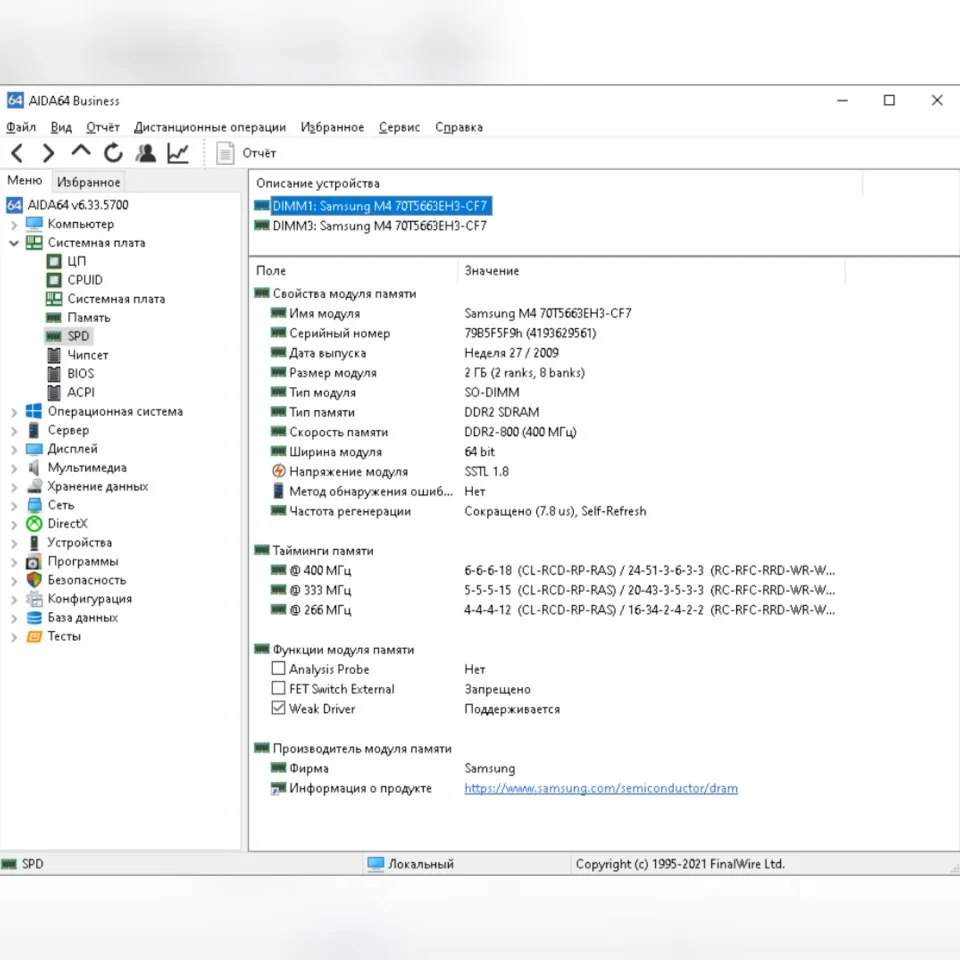Go forward with the right arrow toolbar icon
This screenshot has height=960, width=960.
tap(48, 153)
